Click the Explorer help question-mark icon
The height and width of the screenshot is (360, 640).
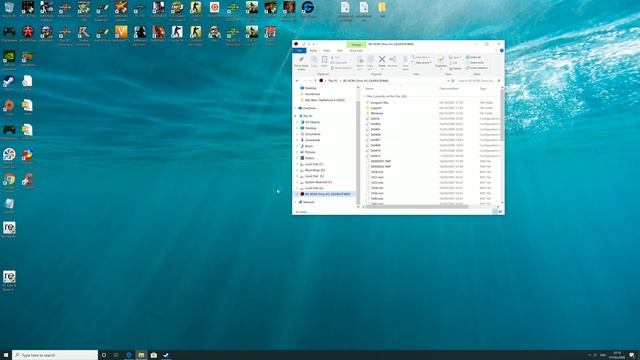pyautogui.click(x=502, y=51)
